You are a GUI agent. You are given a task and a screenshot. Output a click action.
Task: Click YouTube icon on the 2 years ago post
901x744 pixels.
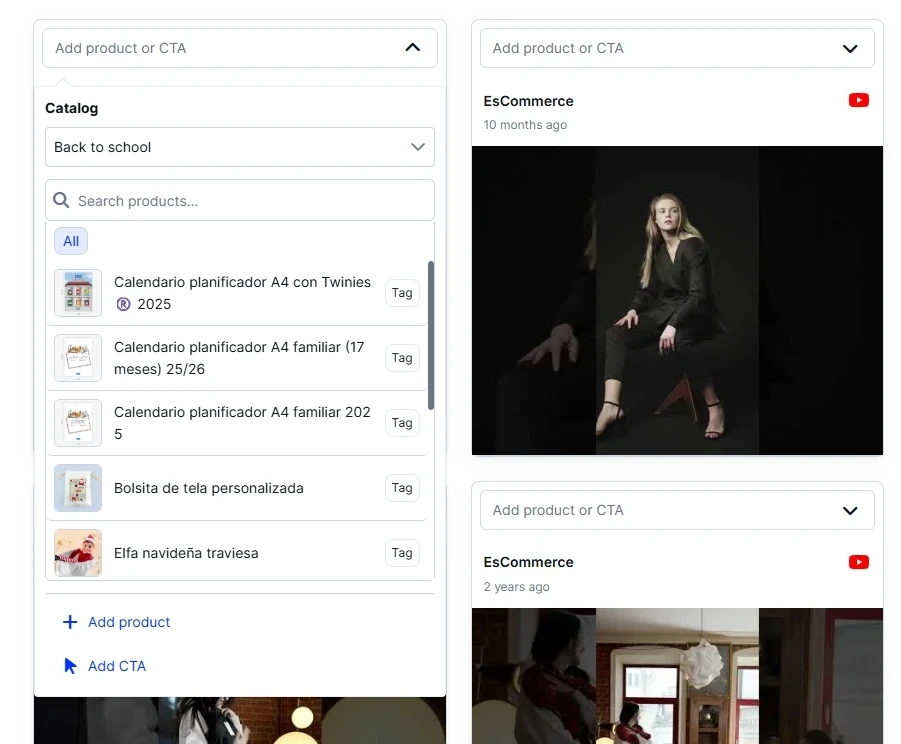pos(858,562)
